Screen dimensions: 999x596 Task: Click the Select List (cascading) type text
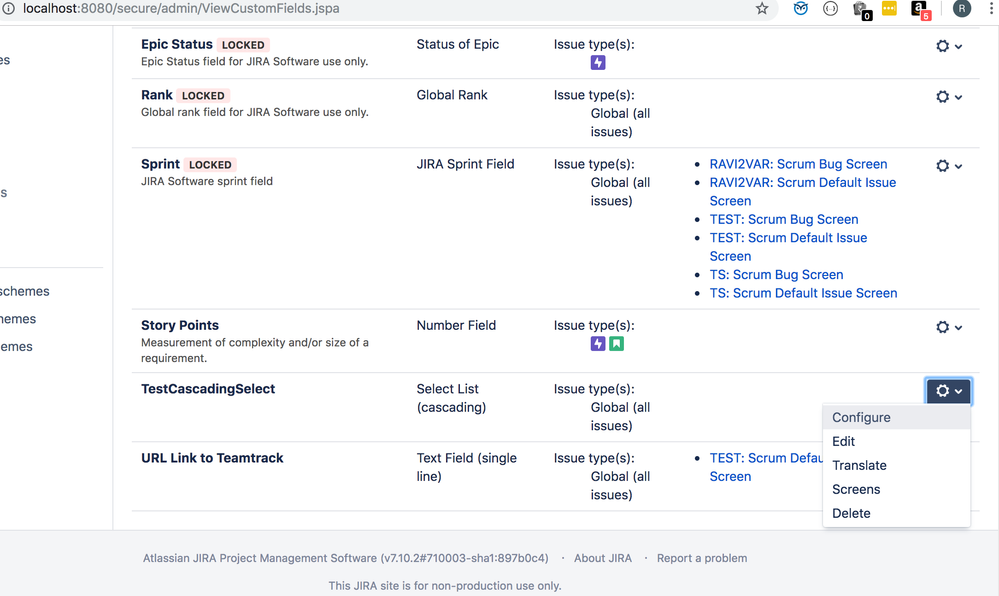click(x=451, y=398)
